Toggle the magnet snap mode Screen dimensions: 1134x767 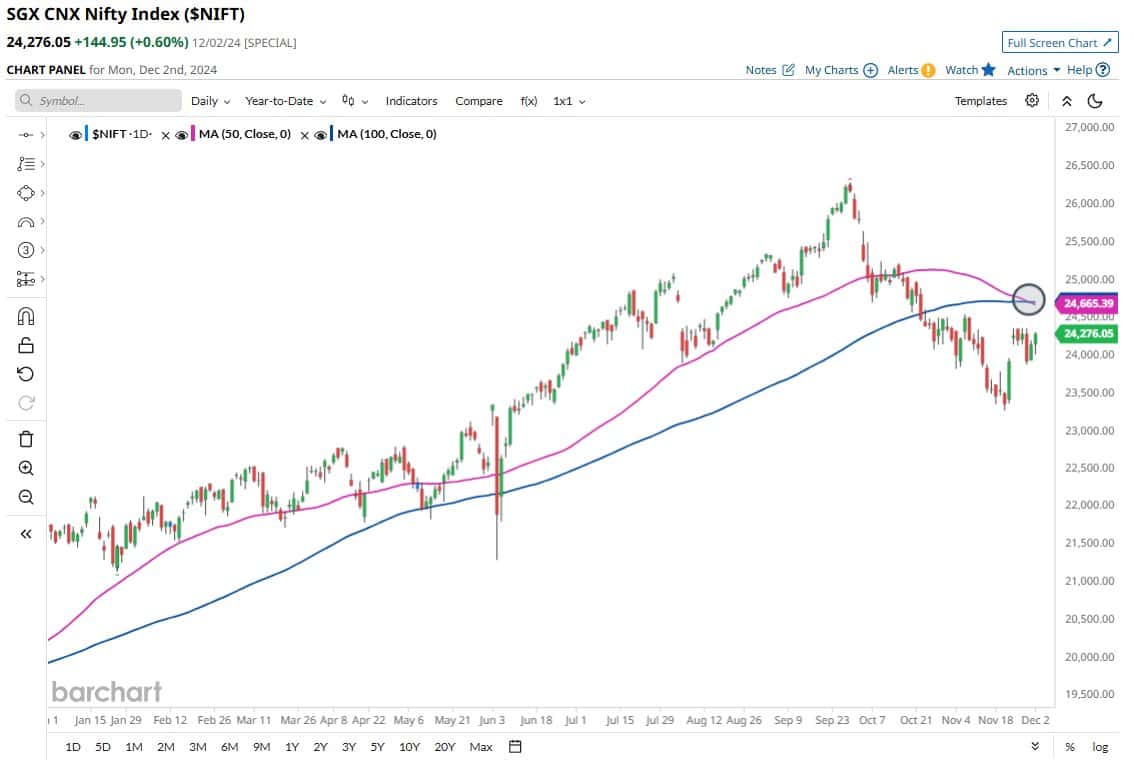pyautogui.click(x=25, y=317)
